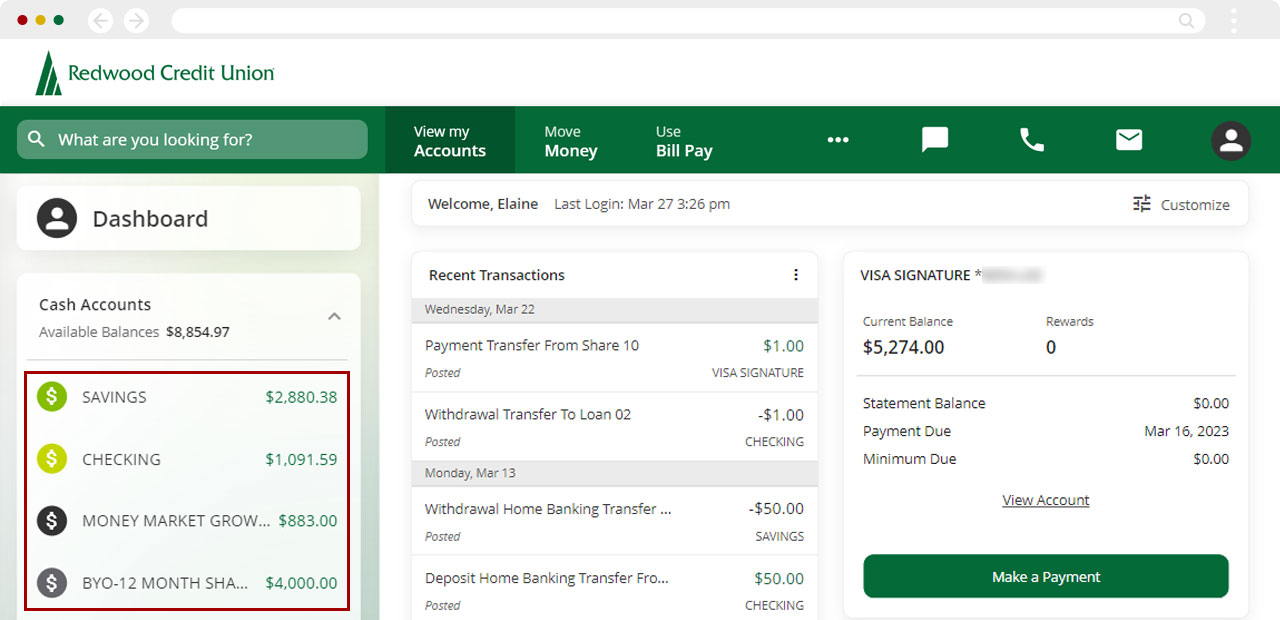The width and height of the screenshot is (1280, 620).
Task: Click the three-dot more menu in navigation
Action: [838, 140]
